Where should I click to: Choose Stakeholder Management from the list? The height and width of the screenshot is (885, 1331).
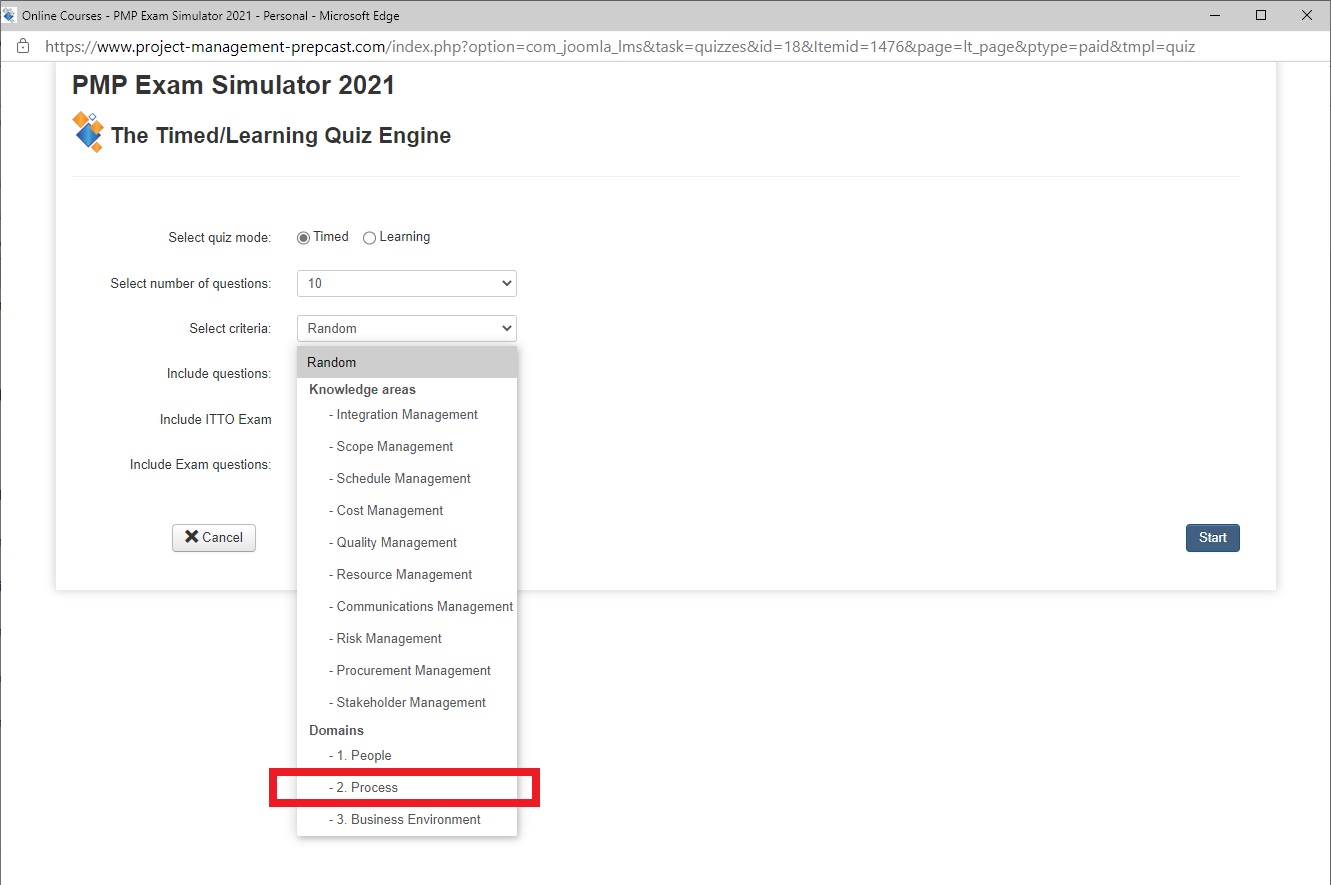pos(407,703)
